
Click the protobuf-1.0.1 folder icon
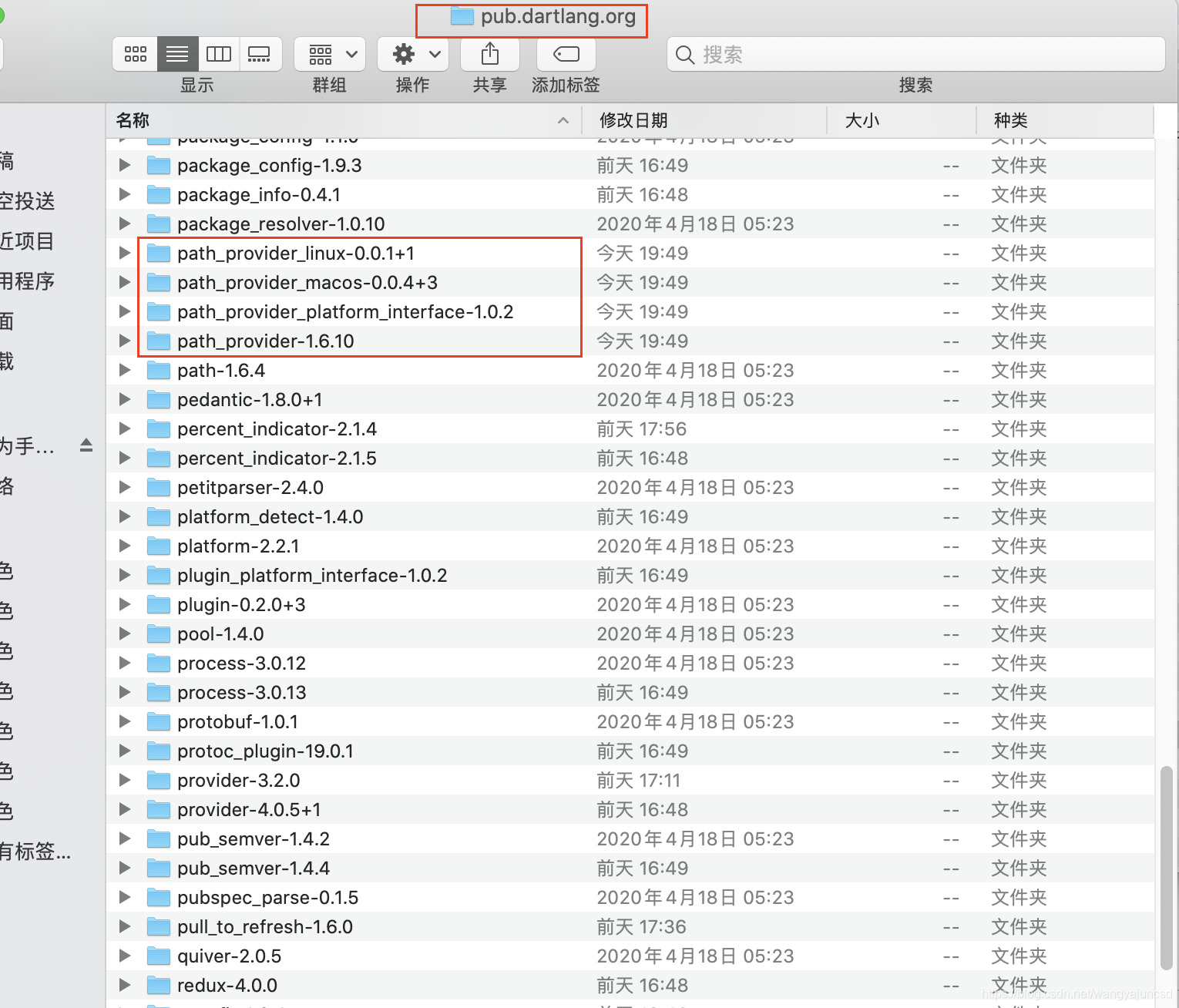[x=159, y=721]
